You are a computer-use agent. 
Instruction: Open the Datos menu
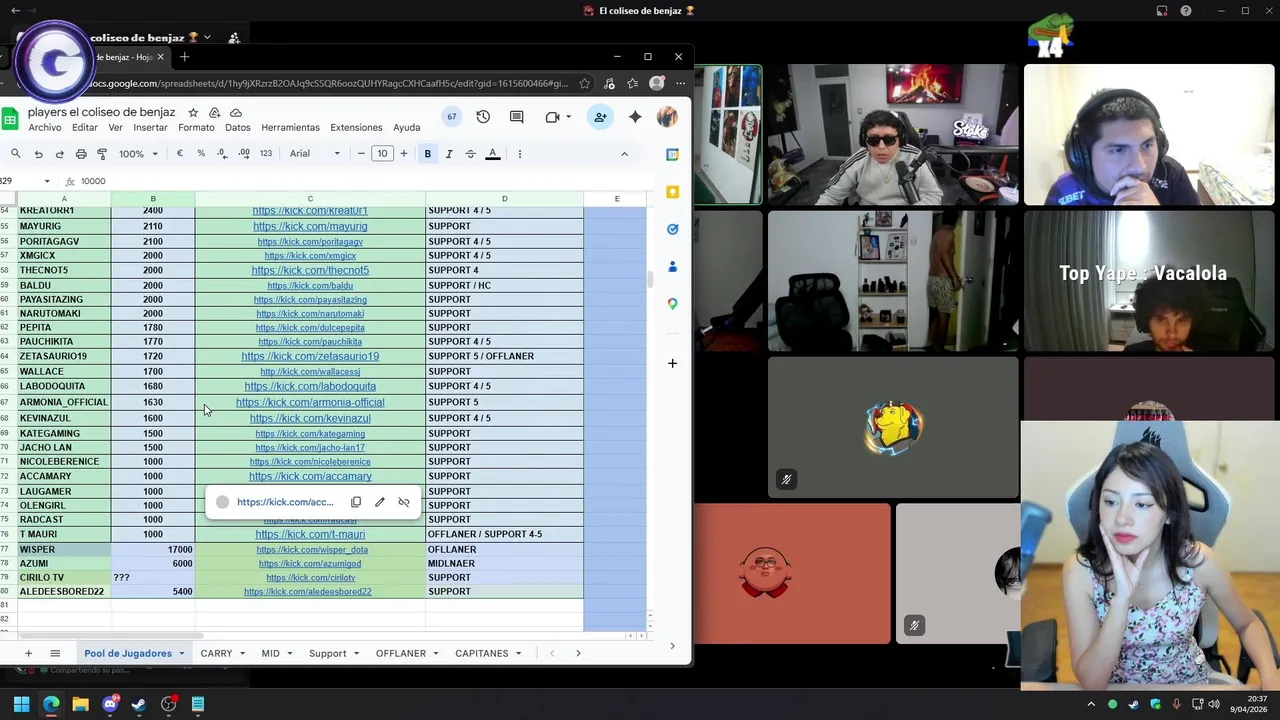[x=238, y=128]
